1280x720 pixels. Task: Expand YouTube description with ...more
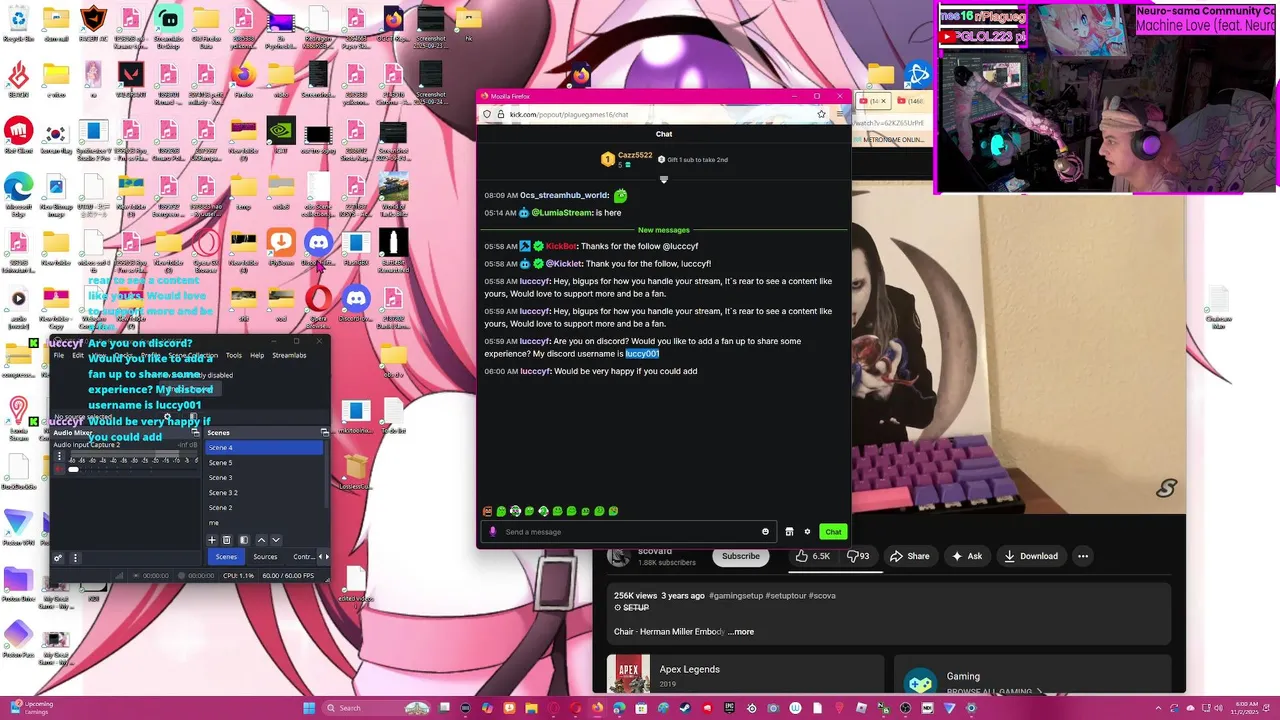(741, 632)
